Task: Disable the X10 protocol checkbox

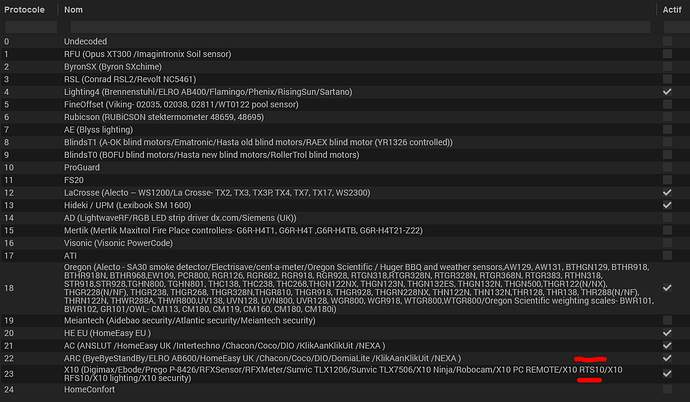Action: (x=667, y=374)
